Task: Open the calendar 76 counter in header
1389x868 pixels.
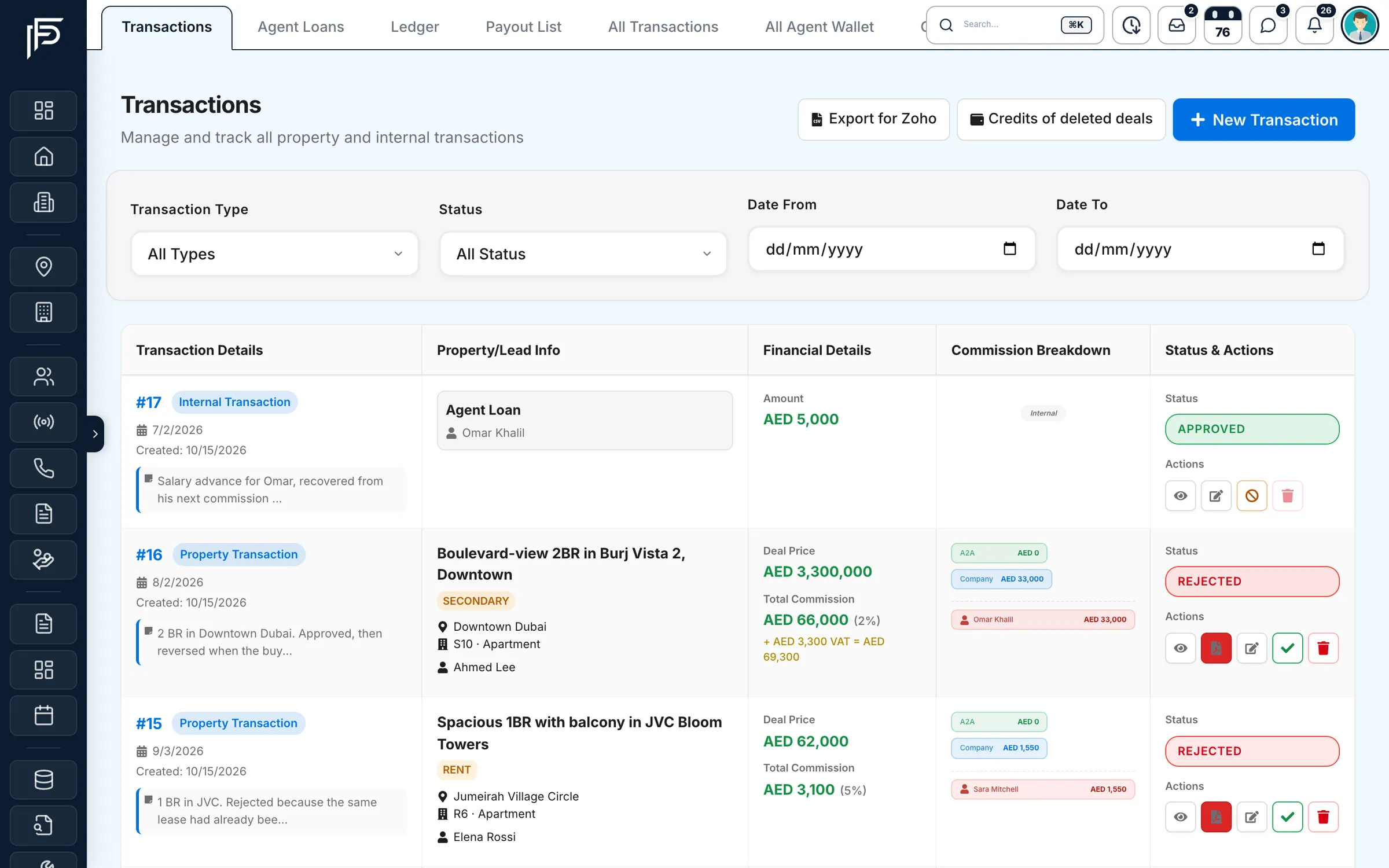Action: [x=1222, y=25]
